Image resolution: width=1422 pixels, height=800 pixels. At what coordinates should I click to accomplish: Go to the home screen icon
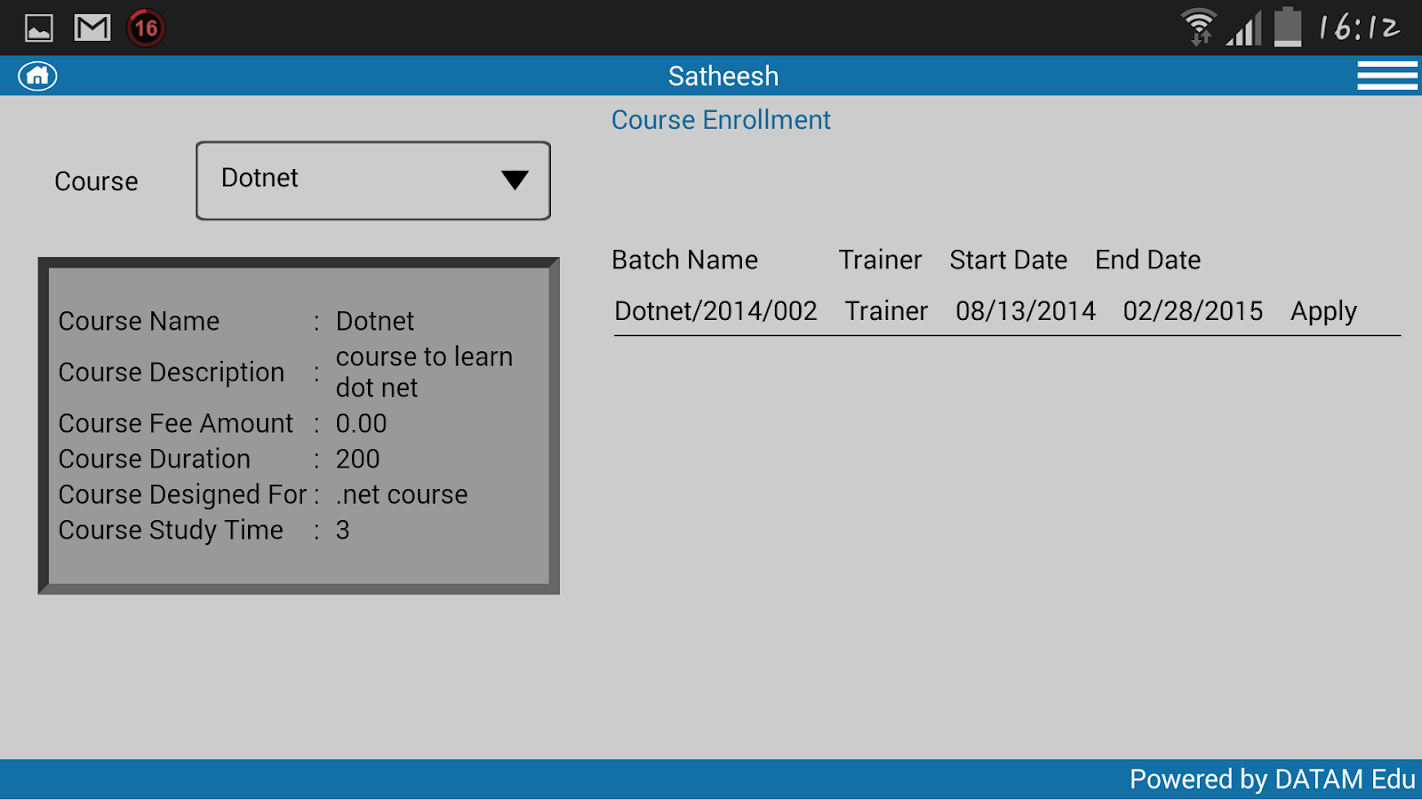(38, 75)
